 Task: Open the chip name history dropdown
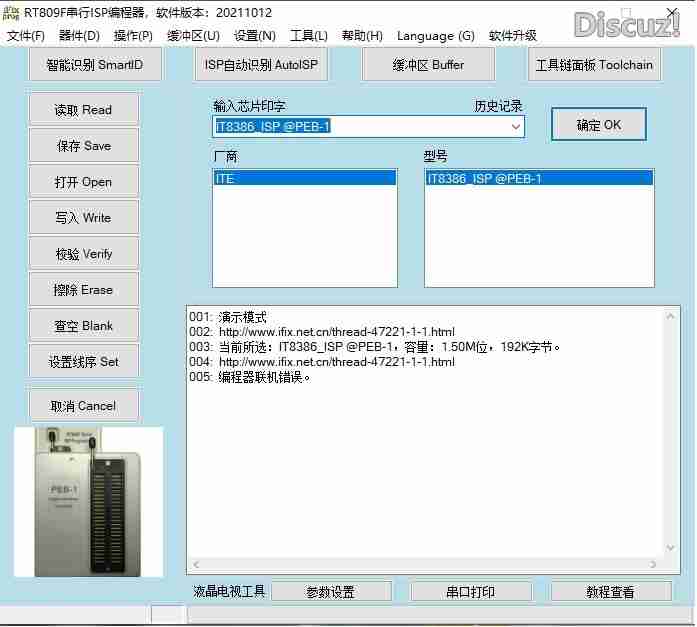516,127
